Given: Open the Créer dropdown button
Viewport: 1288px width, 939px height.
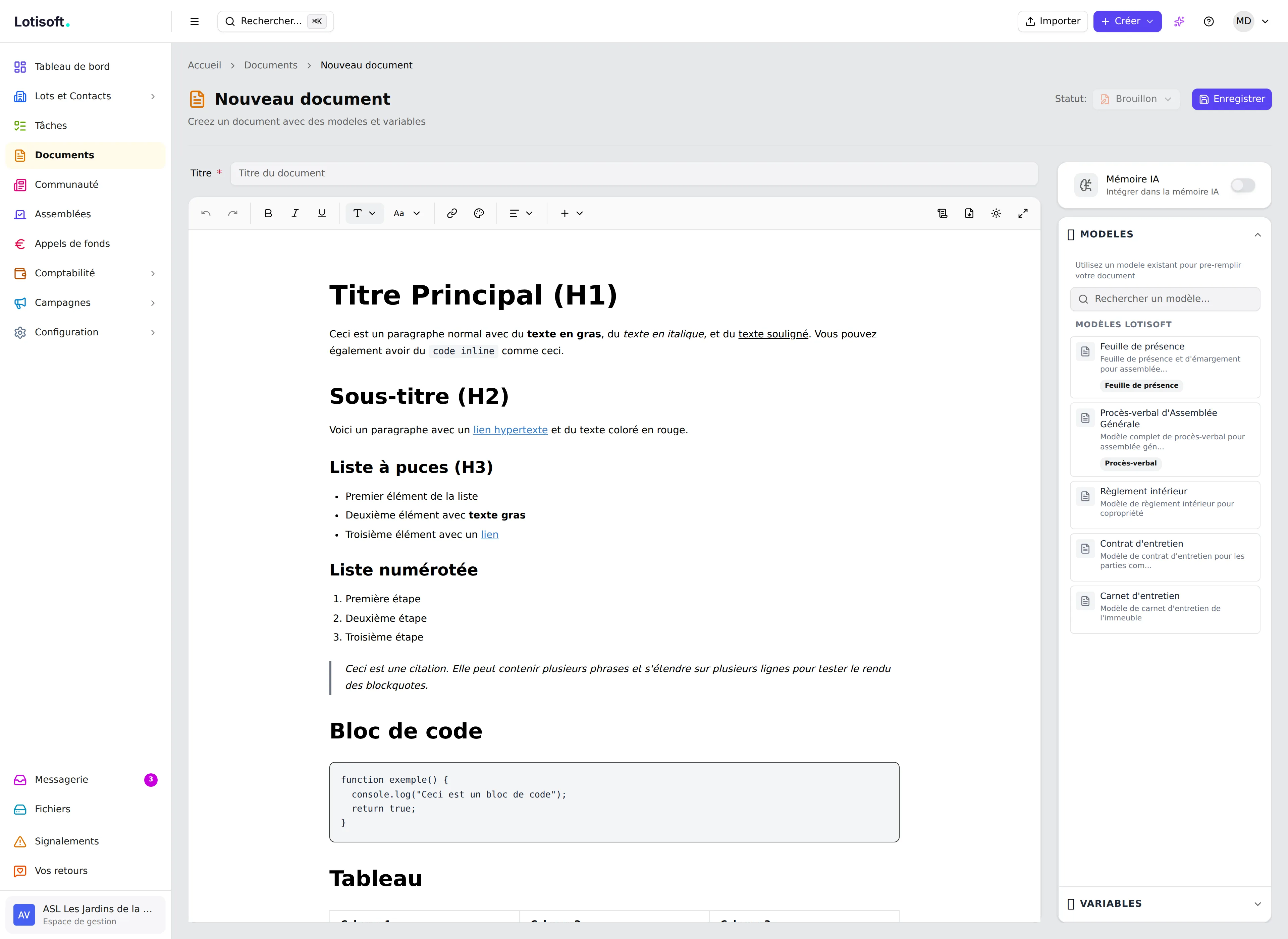Looking at the screenshot, I should pyautogui.click(x=1127, y=21).
